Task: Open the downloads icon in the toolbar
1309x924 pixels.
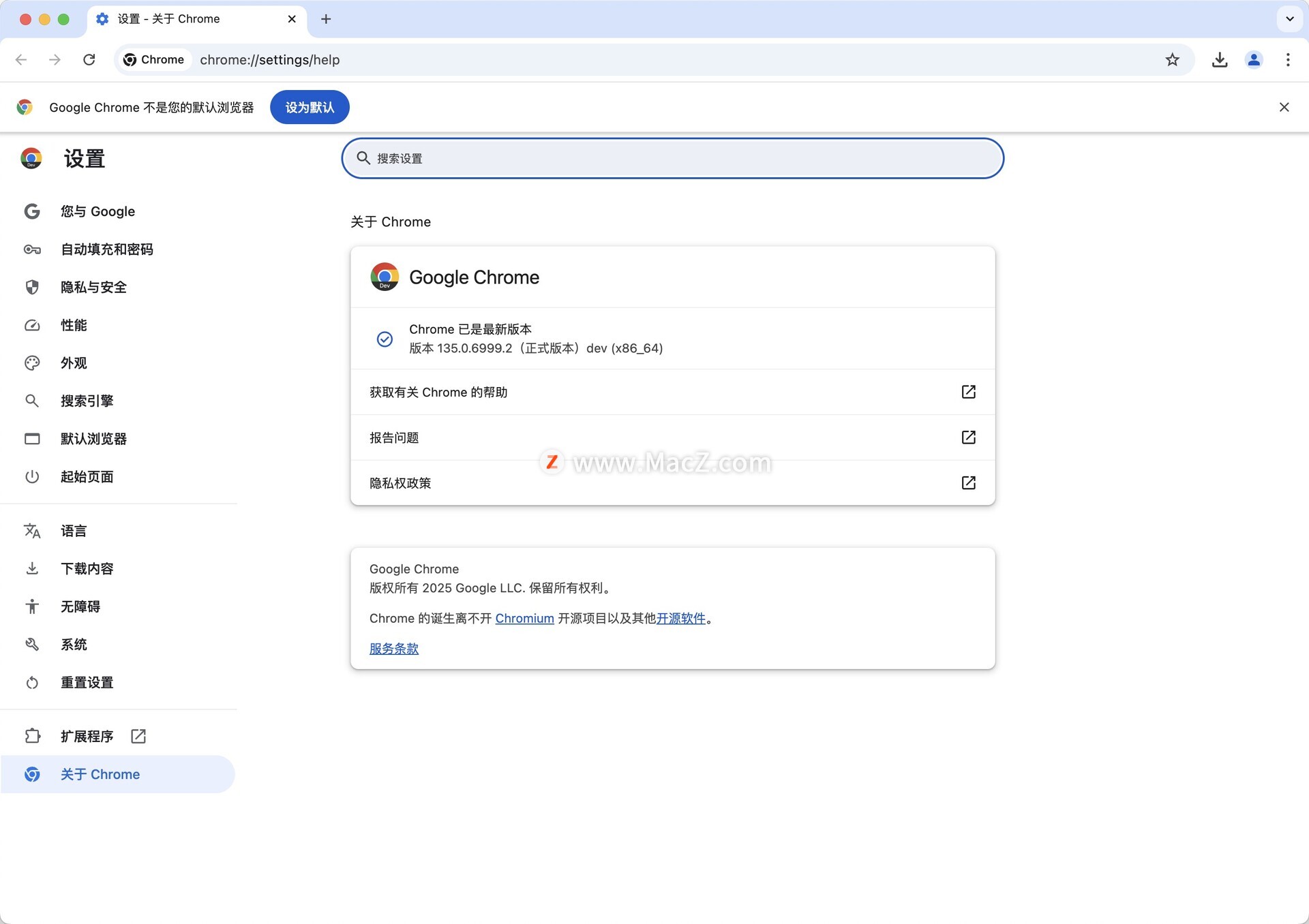Action: tap(1220, 60)
